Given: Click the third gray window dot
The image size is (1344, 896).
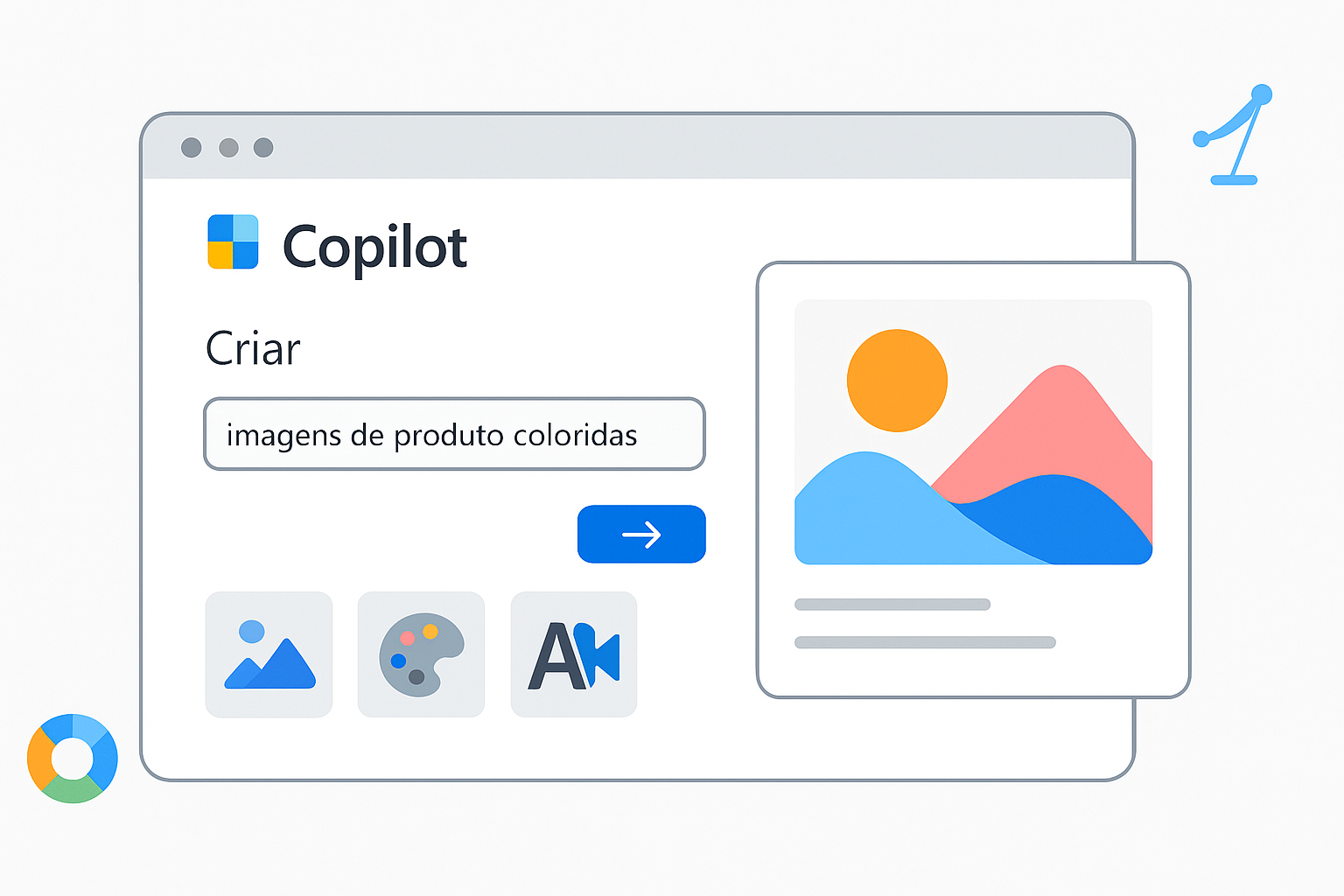Looking at the screenshot, I should 263,148.
